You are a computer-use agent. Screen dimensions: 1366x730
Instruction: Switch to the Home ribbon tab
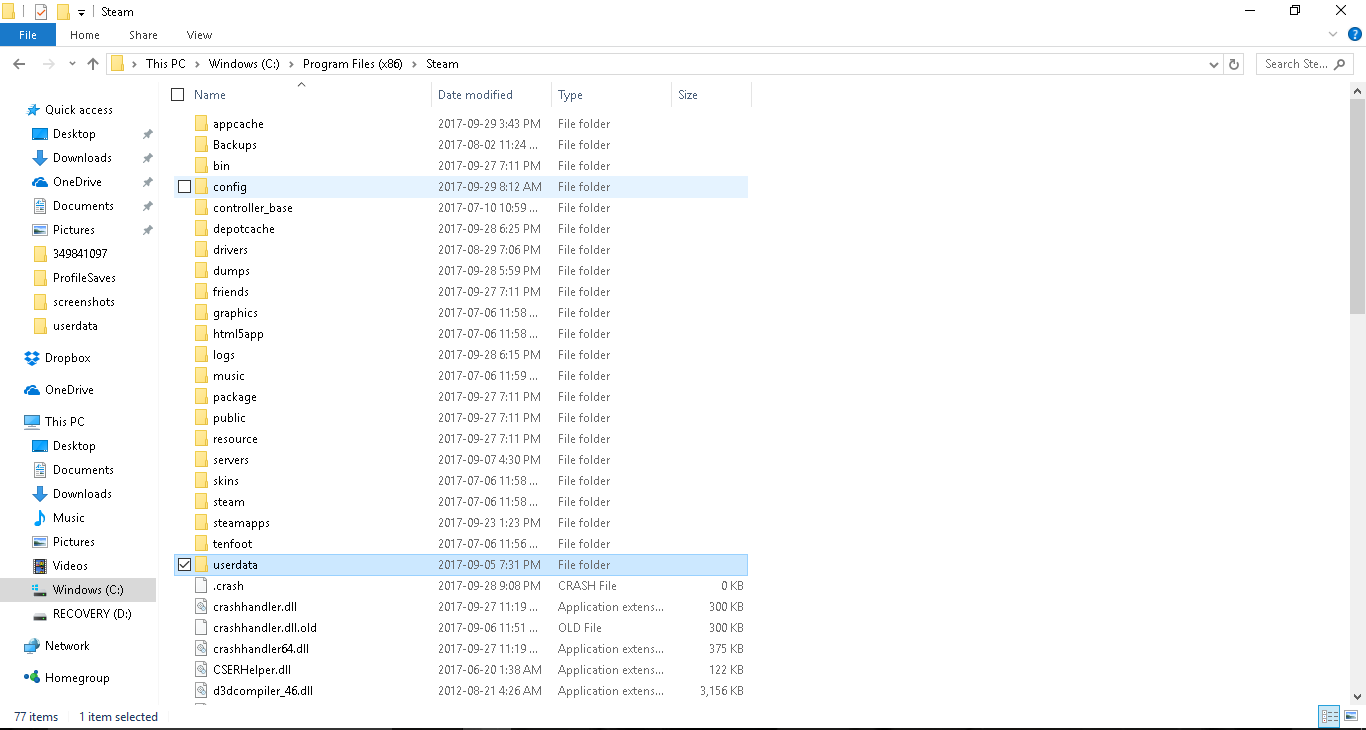coord(85,35)
